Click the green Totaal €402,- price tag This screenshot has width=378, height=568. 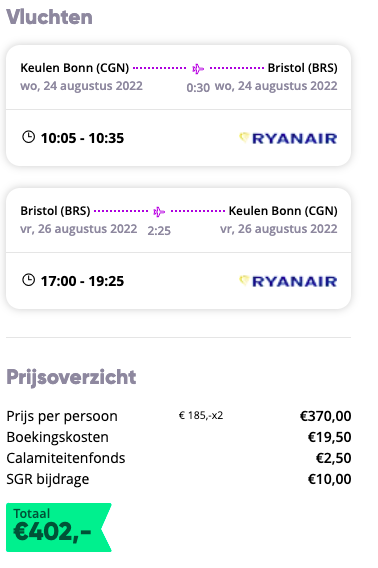pyautogui.click(x=59, y=527)
